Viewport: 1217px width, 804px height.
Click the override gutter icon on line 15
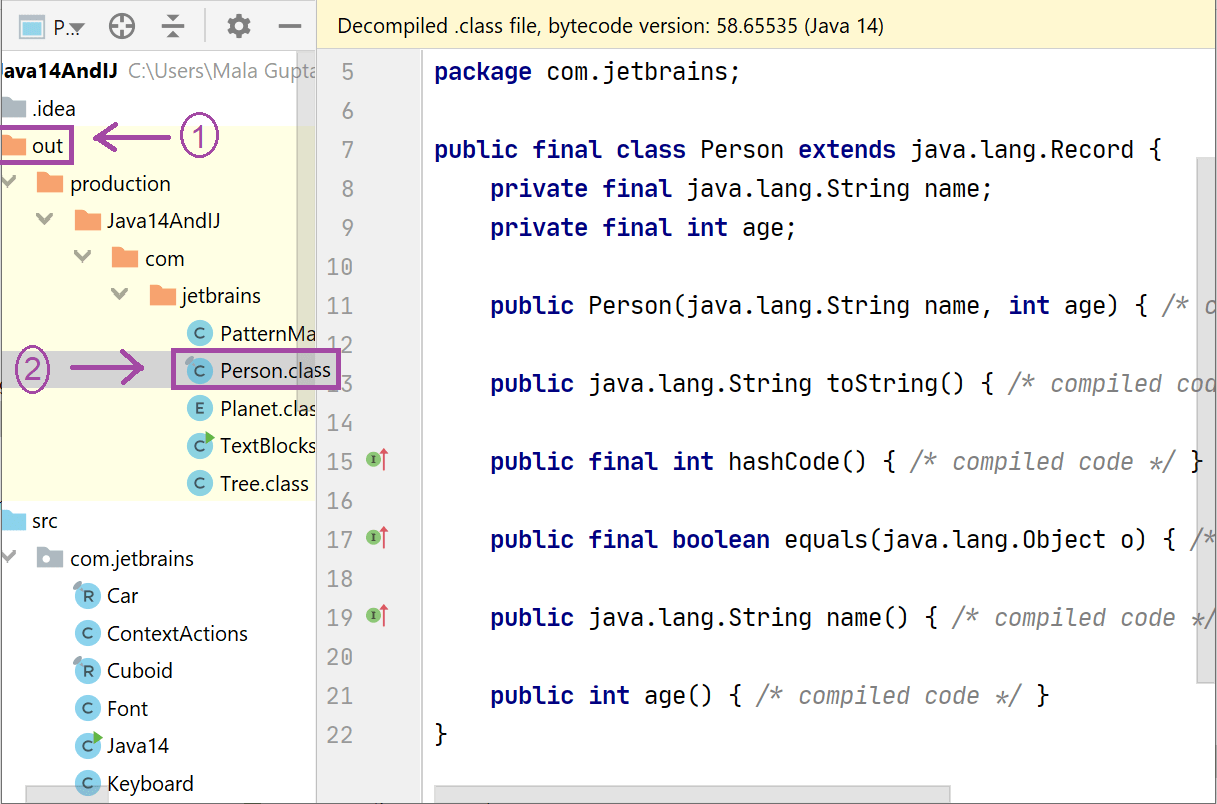tap(377, 460)
